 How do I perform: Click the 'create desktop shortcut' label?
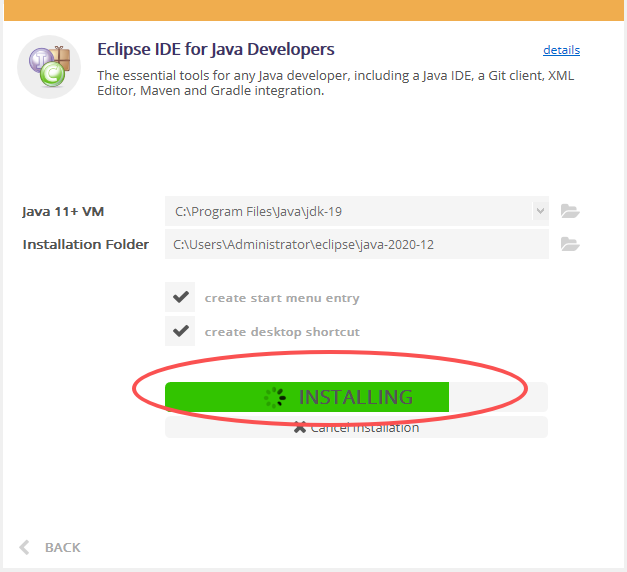click(x=282, y=332)
